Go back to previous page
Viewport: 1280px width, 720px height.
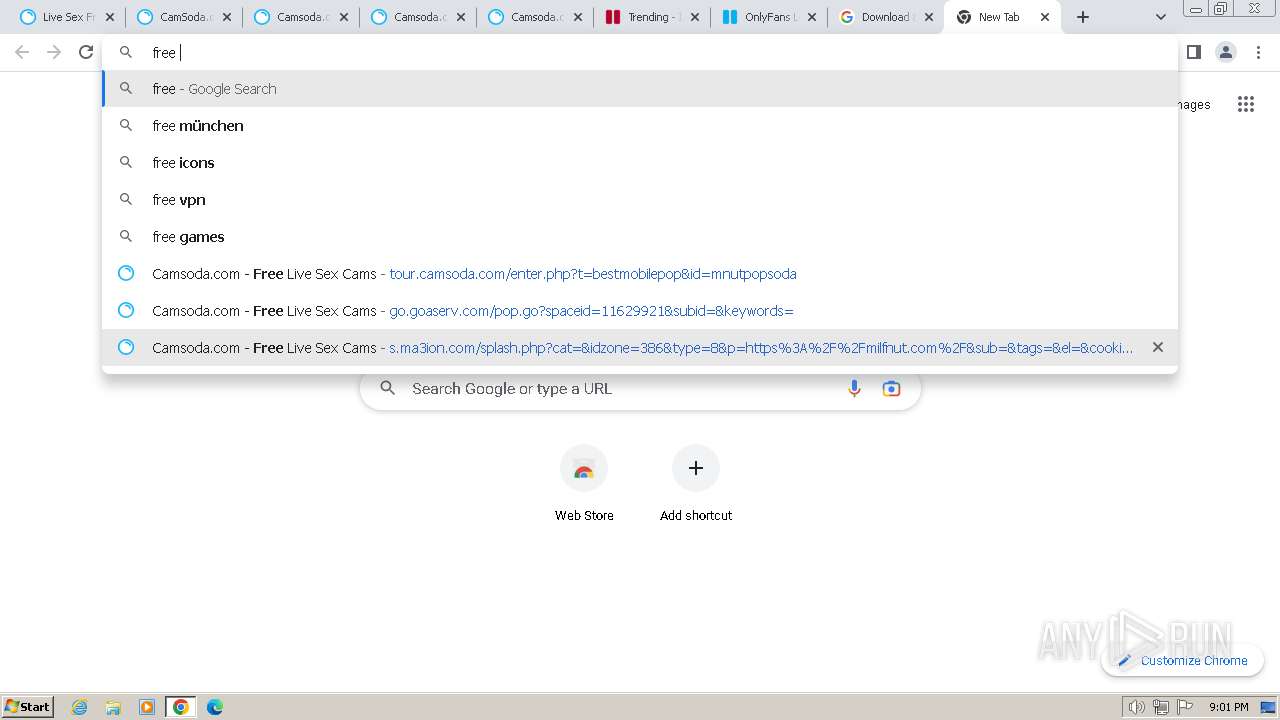[x=22, y=52]
